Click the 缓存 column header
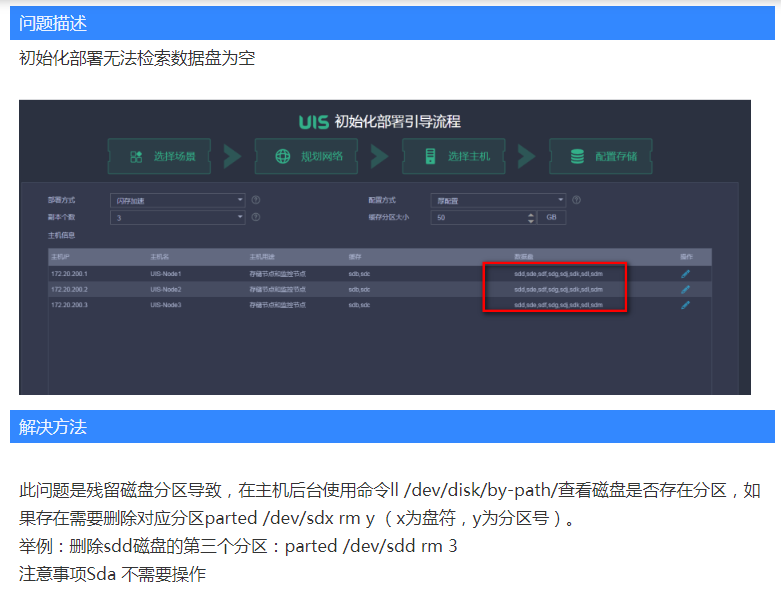 coord(355,257)
